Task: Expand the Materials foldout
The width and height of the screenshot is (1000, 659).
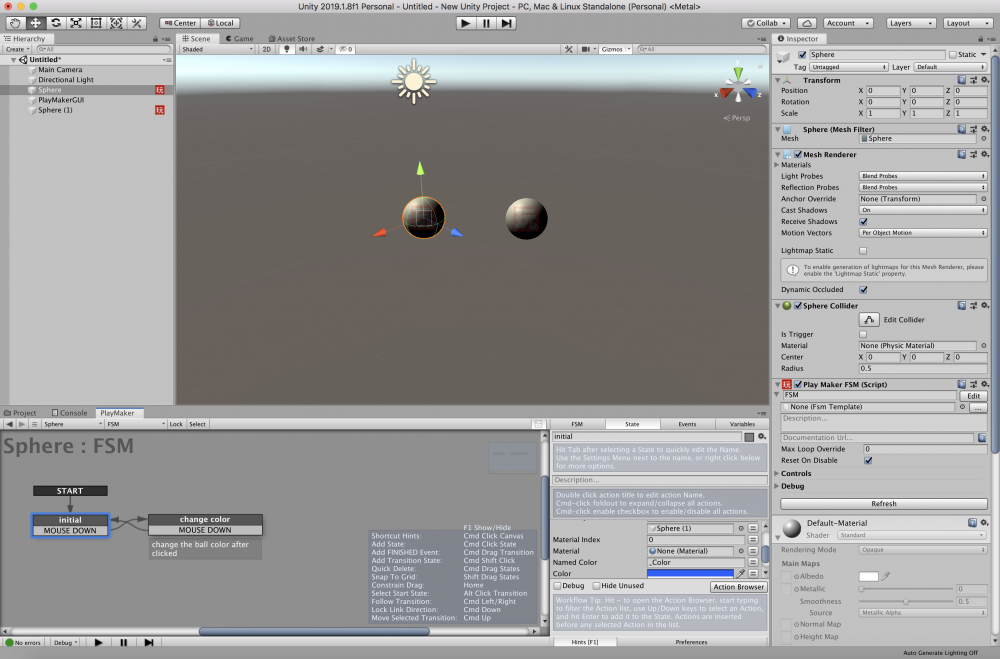Action: (x=777, y=165)
